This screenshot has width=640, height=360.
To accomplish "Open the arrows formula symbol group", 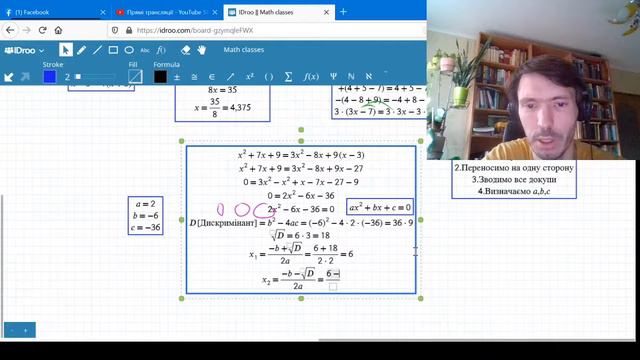I will point(231,77).
